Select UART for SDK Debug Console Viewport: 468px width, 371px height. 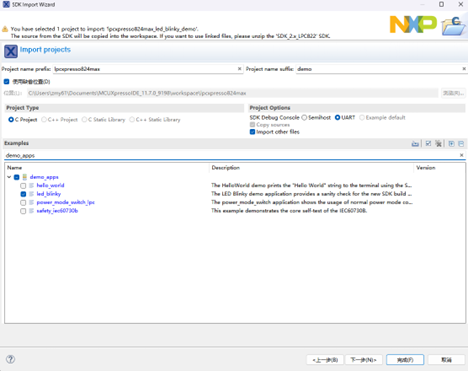click(337, 117)
